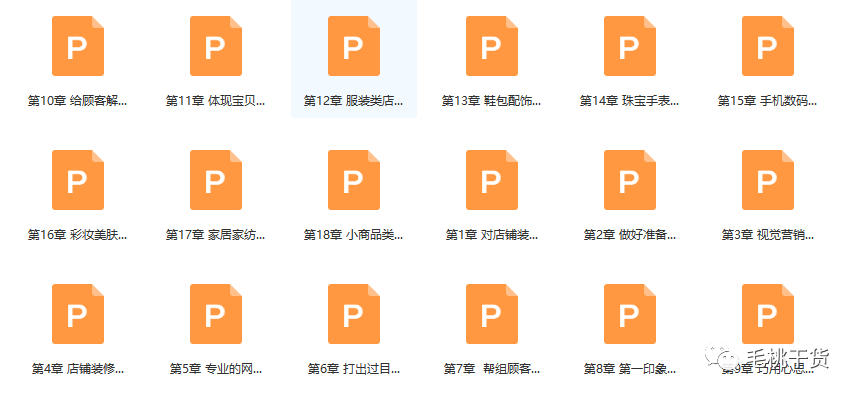Click the file name 第17章 家居家纺...
This screenshot has height=396, width=857.
216,235
